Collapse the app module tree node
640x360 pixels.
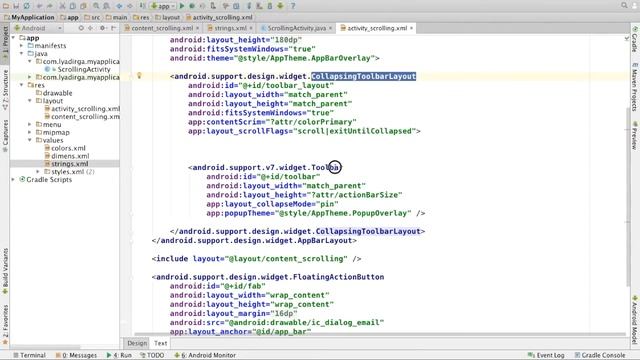click(13, 38)
